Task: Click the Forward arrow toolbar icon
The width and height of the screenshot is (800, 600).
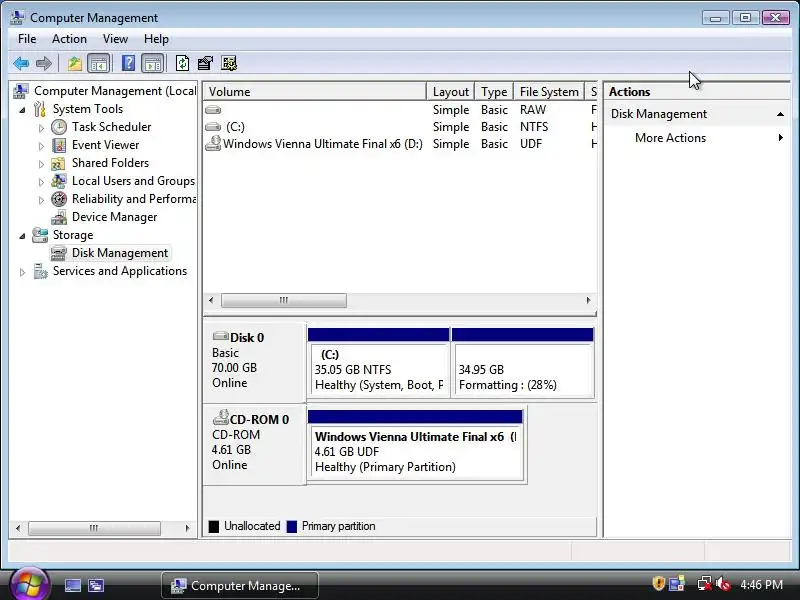Action: tap(44, 63)
